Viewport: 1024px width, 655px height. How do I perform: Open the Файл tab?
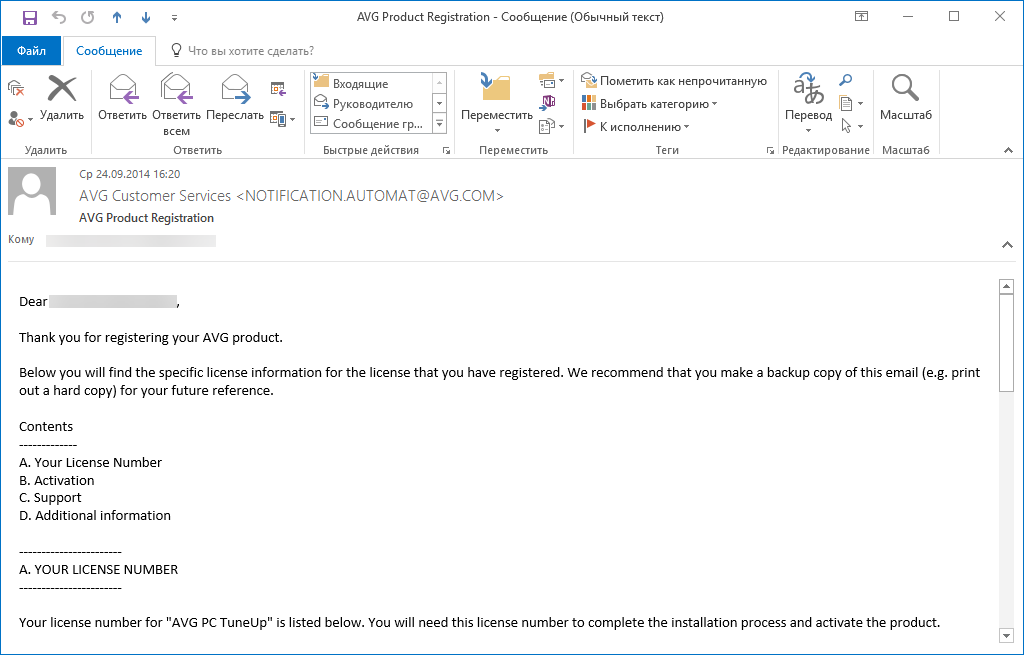[x=31, y=50]
